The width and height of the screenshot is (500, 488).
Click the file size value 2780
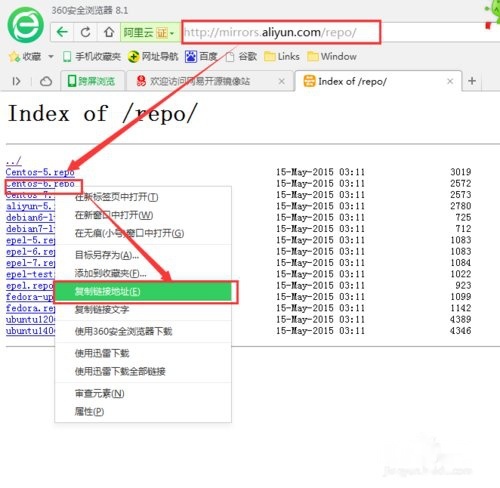[x=461, y=206]
